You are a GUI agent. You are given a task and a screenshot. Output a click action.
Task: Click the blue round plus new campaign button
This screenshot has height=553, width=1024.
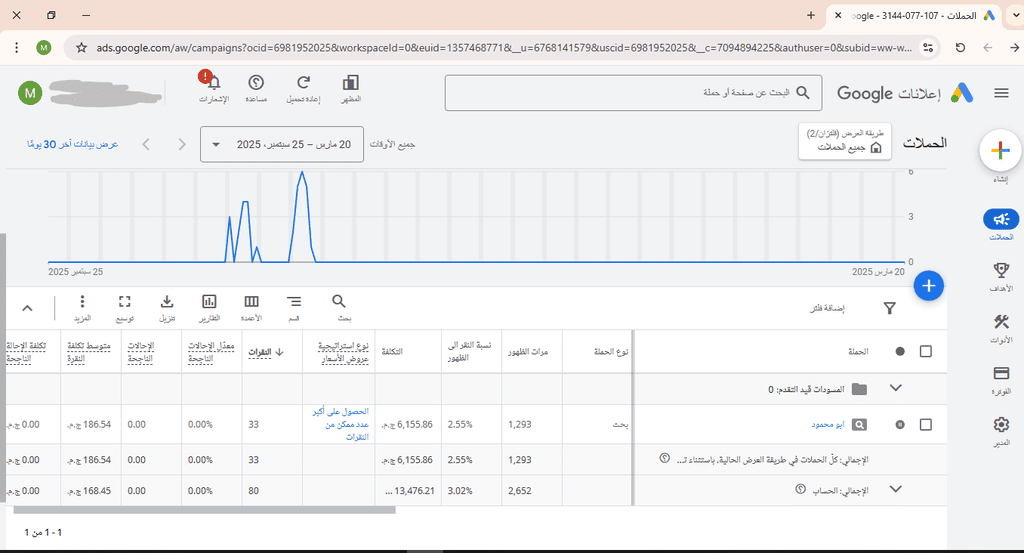coord(929,286)
